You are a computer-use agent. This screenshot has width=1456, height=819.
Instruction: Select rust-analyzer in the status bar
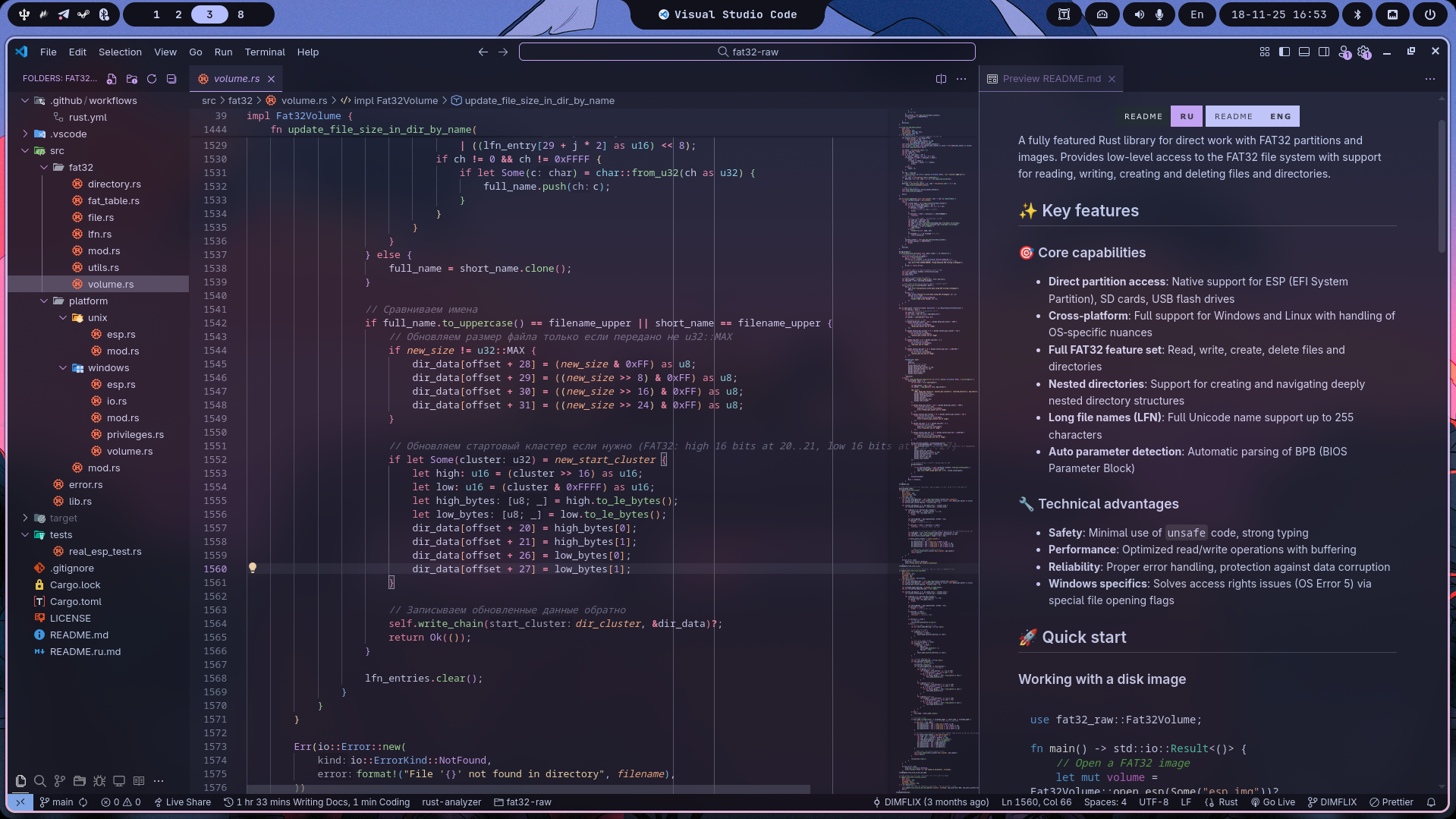click(451, 802)
